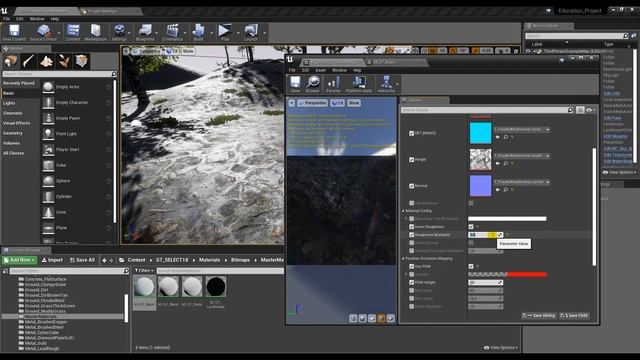Viewport: 640px width, 360px height.
Task: Toggle Normal parameter override checkbox
Action: 411,186
